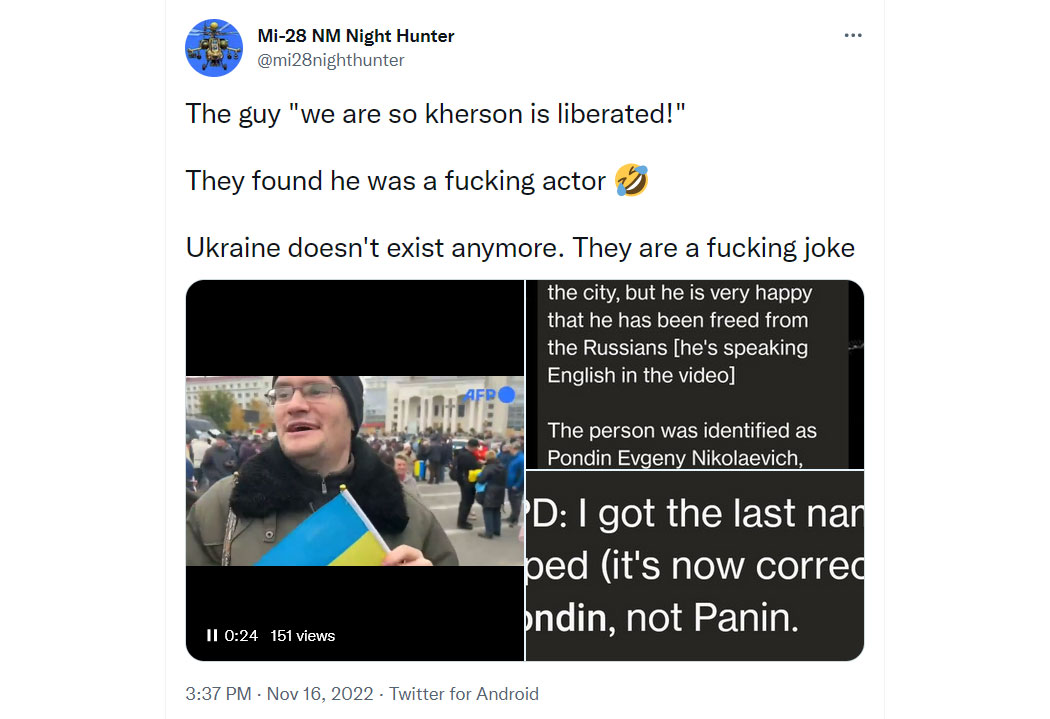Open the three-dot more options menu
Screen dimensions: 1050x719
click(x=852, y=35)
